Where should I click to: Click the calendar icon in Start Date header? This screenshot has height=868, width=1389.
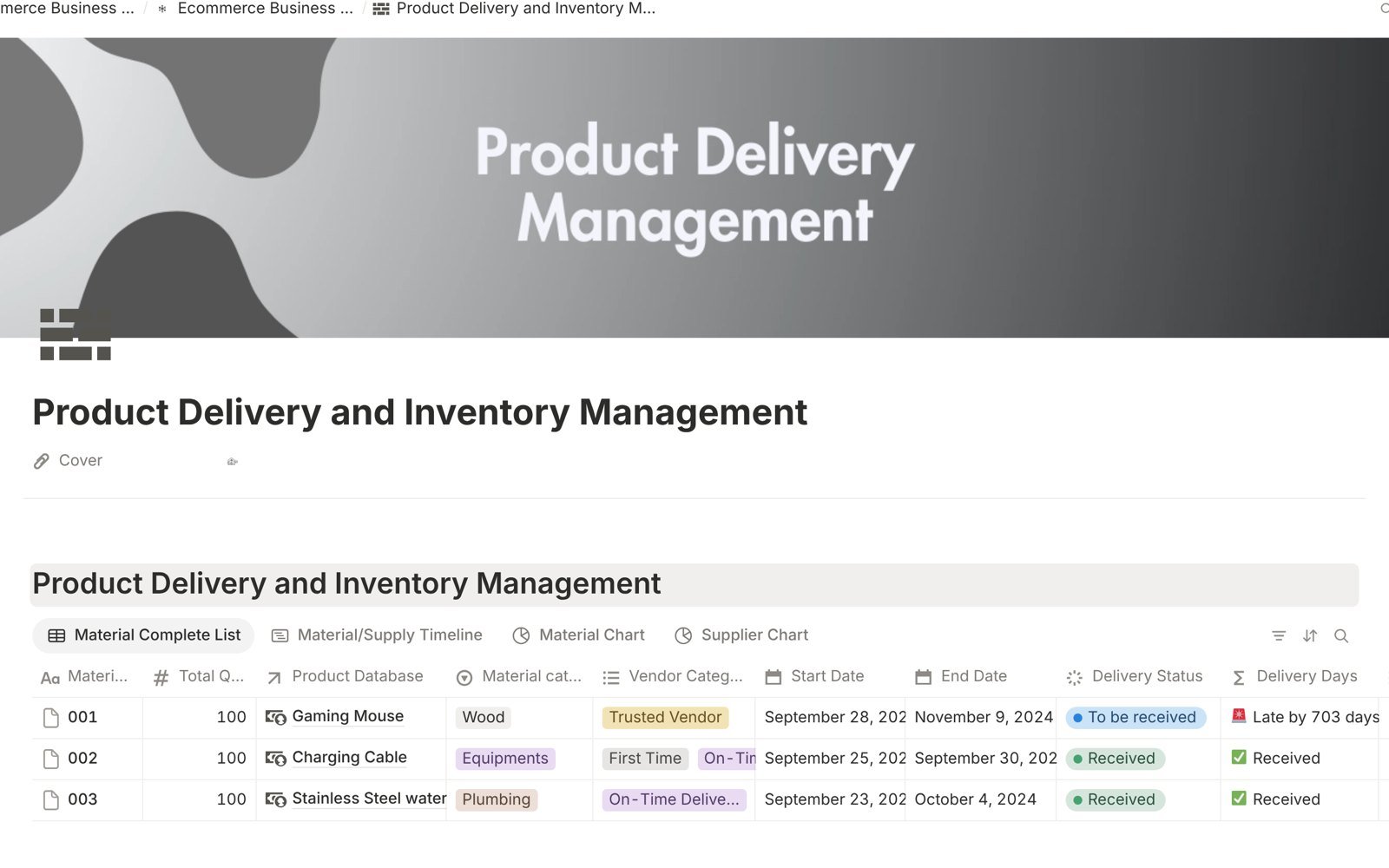[773, 677]
